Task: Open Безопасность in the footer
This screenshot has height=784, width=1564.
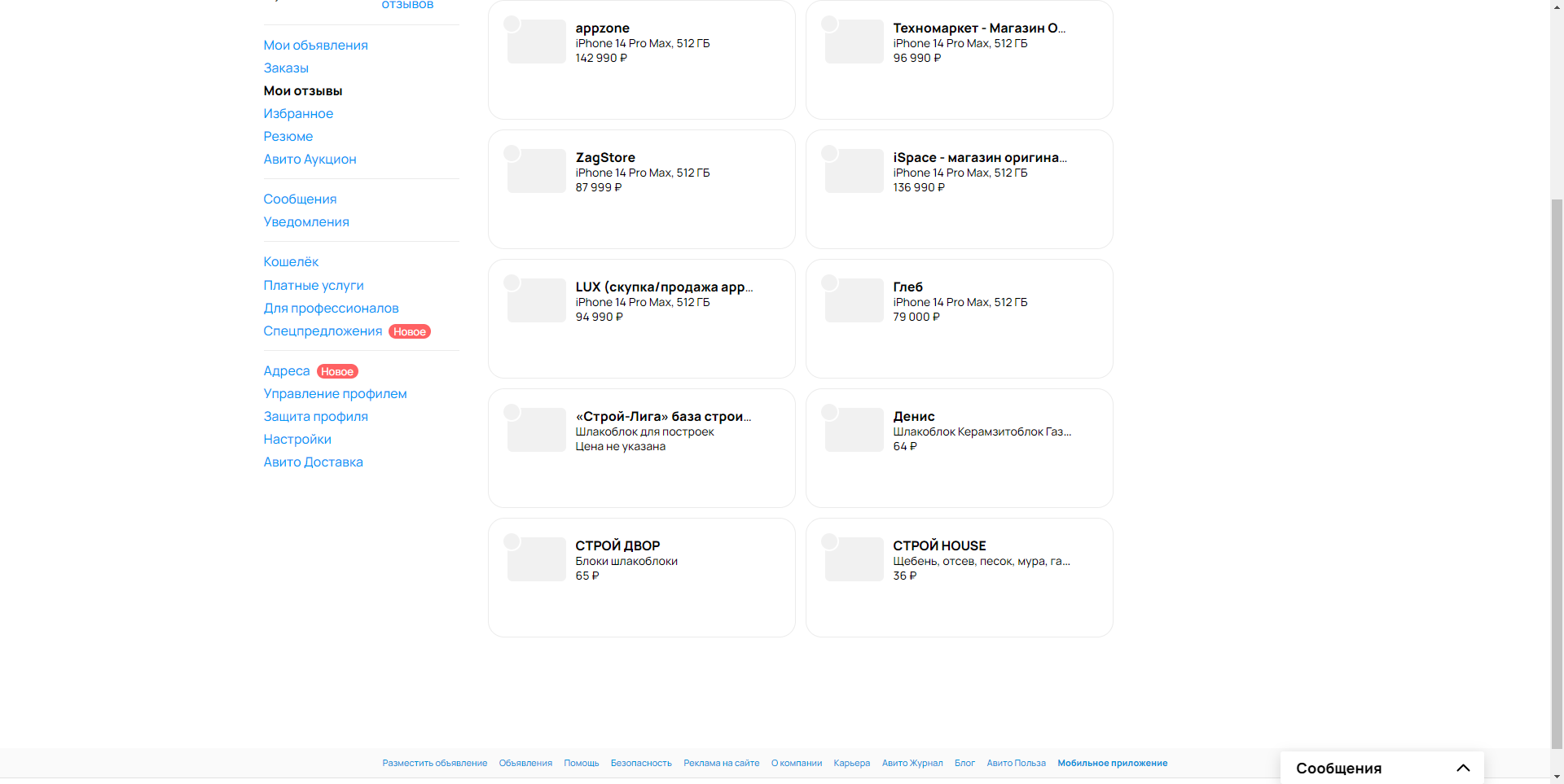Action: [x=641, y=763]
